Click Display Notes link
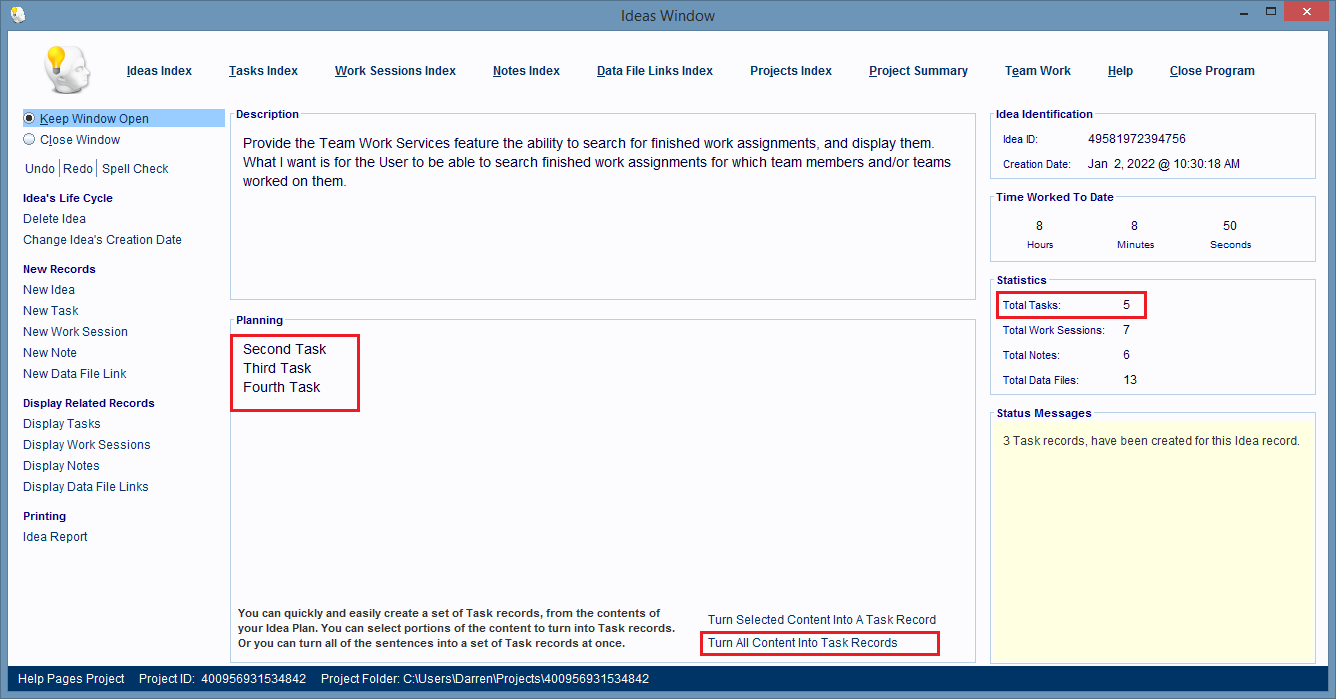 pos(61,466)
